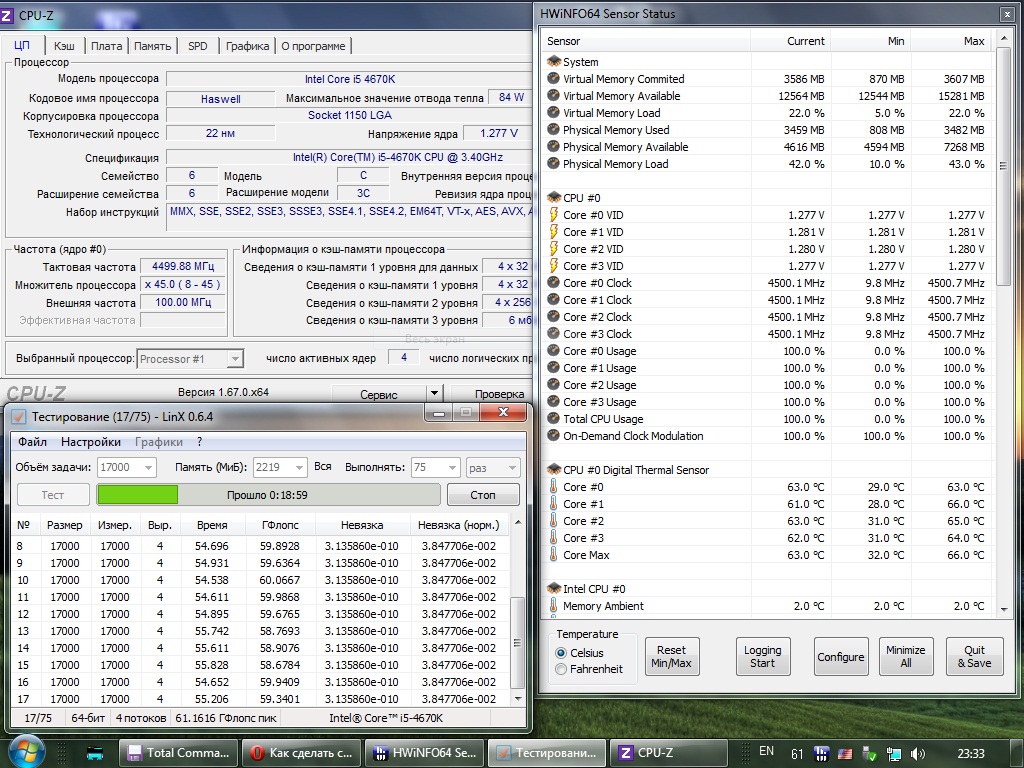Expand the Объём задачи 17000 dropdown
The height and width of the screenshot is (768, 1024).
click(x=149, y=468)
